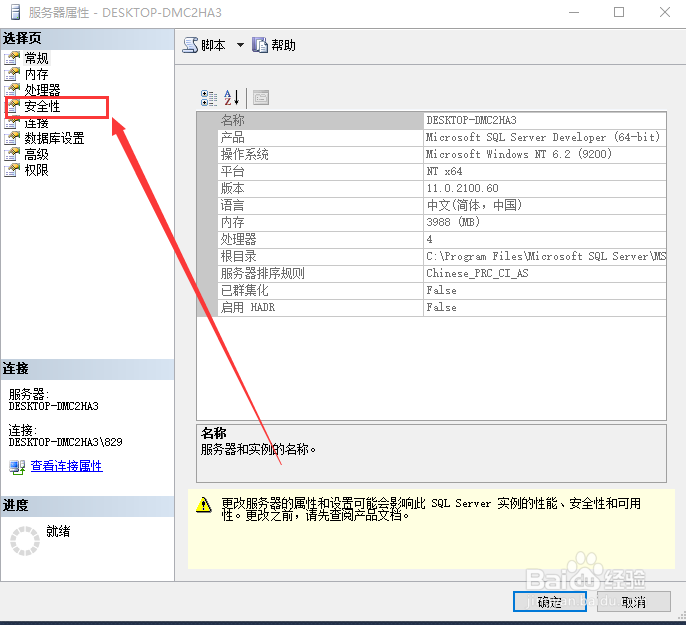
Task: Select the 内存 property row in grid
Action: [x=442, y=223]
